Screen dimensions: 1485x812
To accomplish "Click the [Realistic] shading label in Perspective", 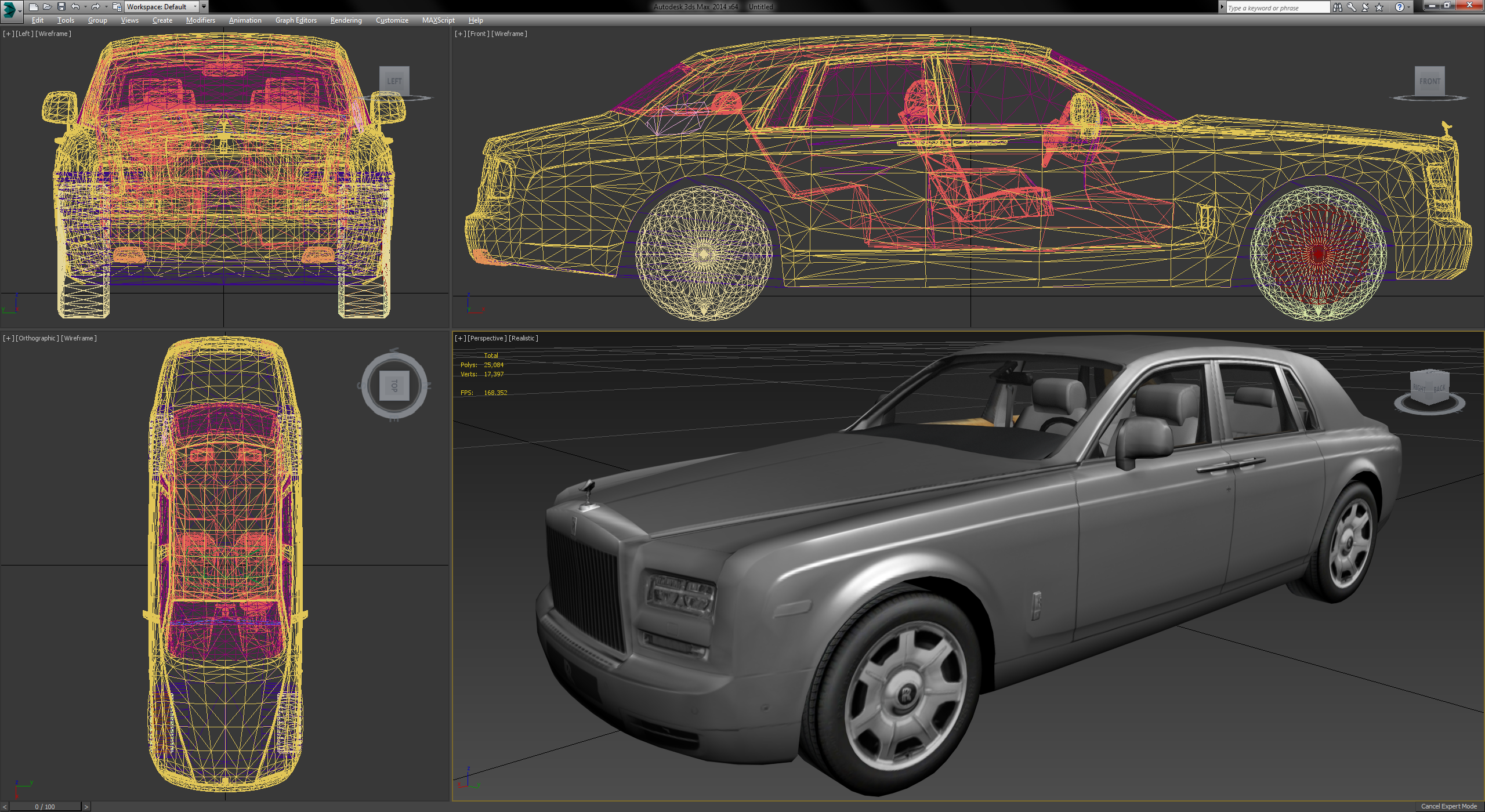I will [x=523, y=338].
